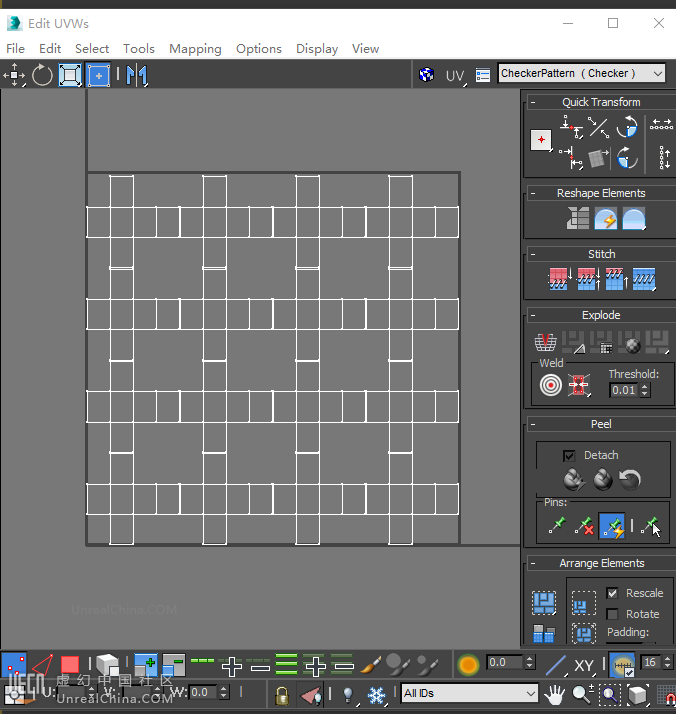Click first Stitch icon with down arrow

559,279
